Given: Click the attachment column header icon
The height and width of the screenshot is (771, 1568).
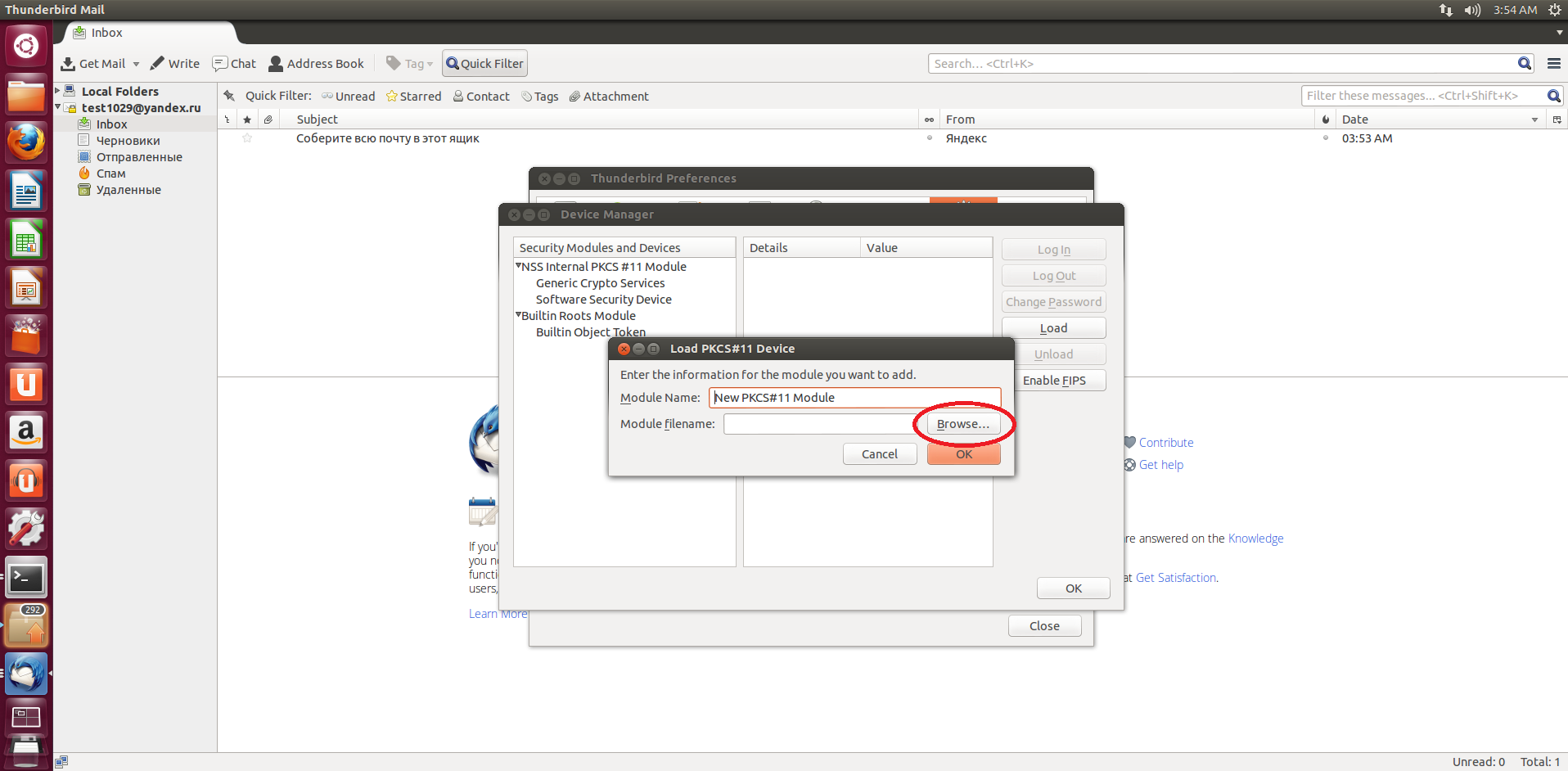Looking at the screenshot, I should (x=268, y=119).
